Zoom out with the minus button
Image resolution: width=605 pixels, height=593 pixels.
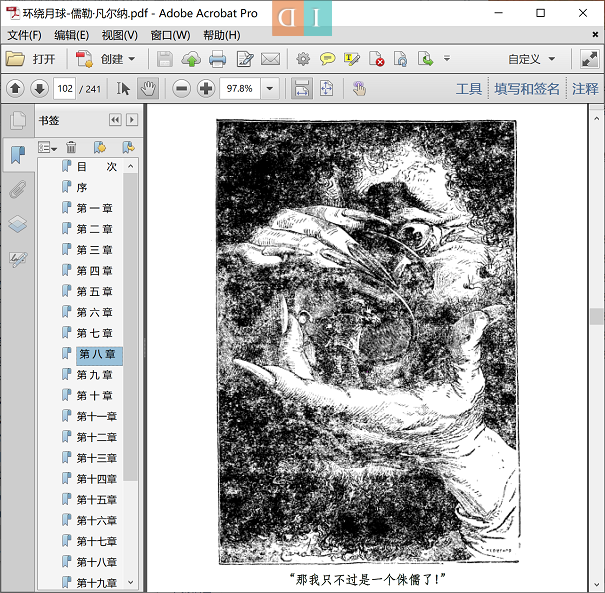[x=182, y=89]
